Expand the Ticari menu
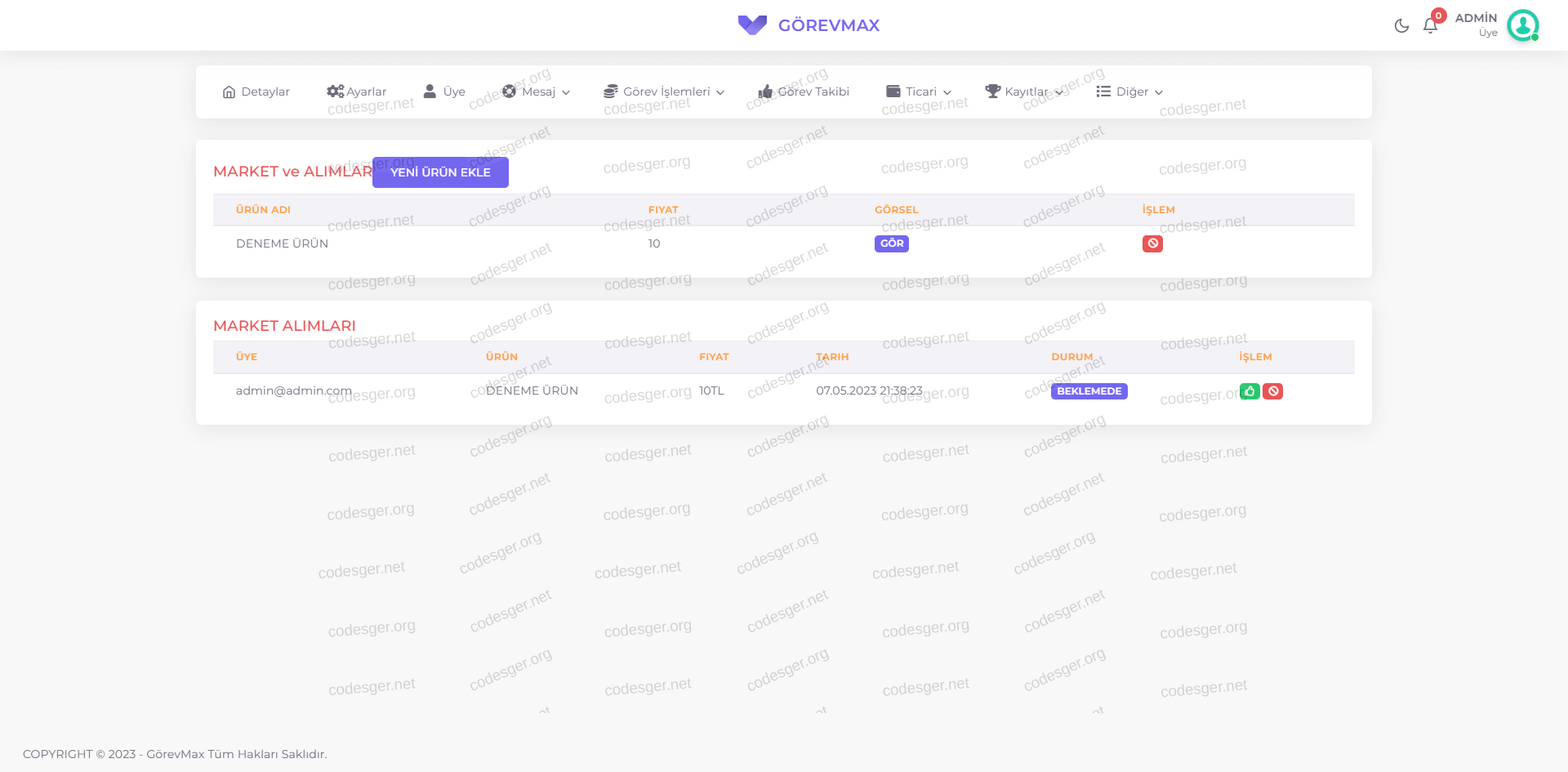 [x=919, y=91]
